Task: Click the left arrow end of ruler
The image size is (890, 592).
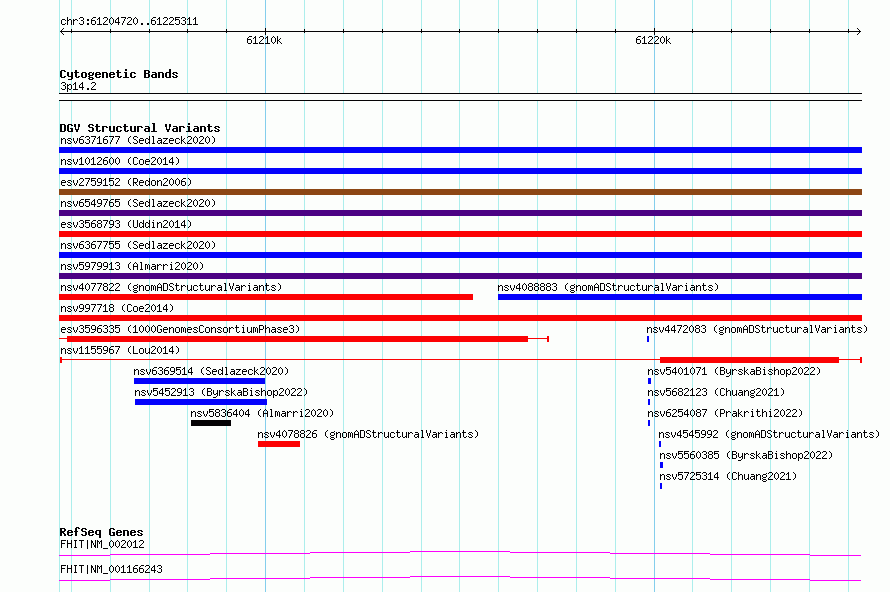Action: pos(62,31)
